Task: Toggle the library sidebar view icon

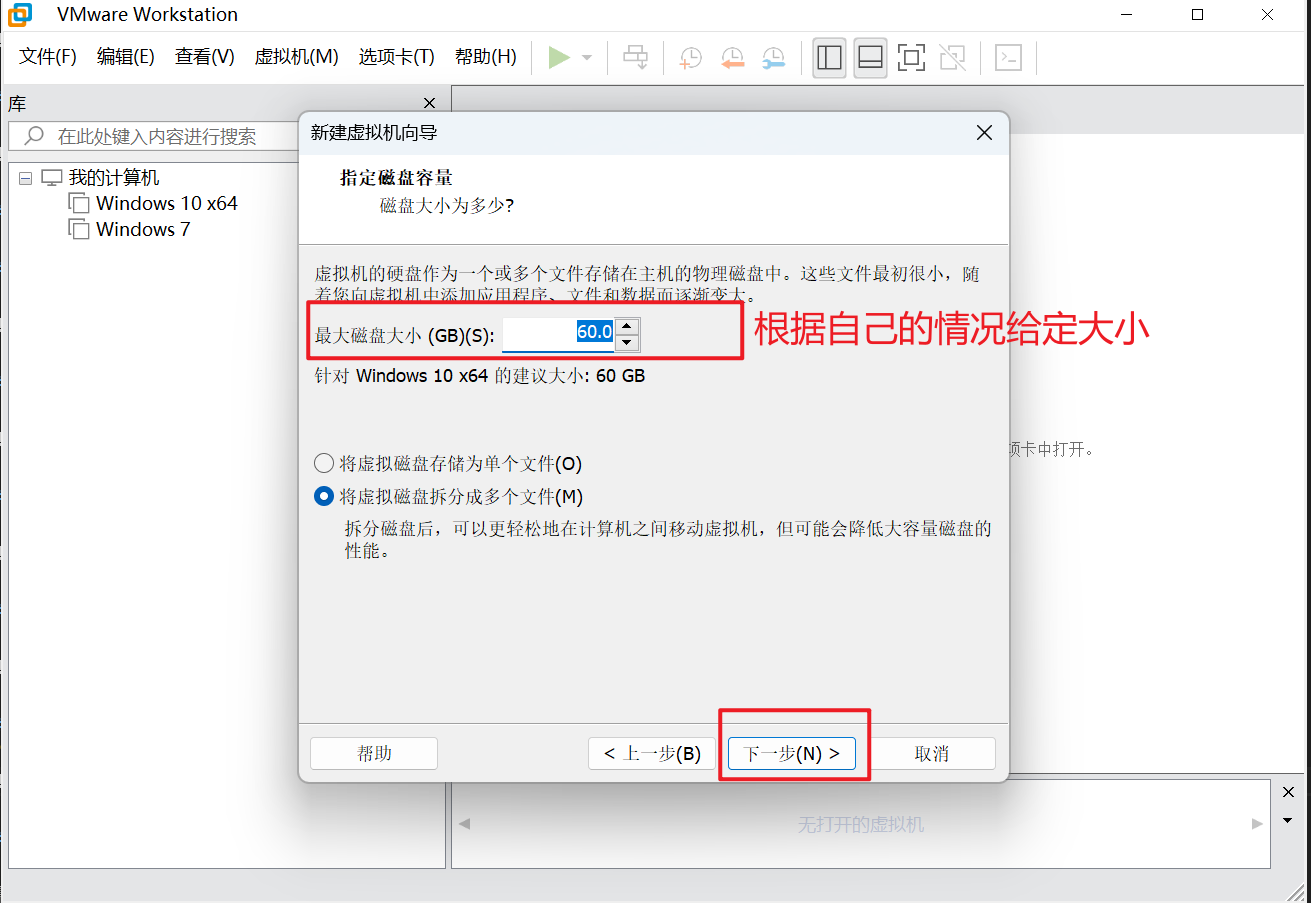Action: coord(829,58)
